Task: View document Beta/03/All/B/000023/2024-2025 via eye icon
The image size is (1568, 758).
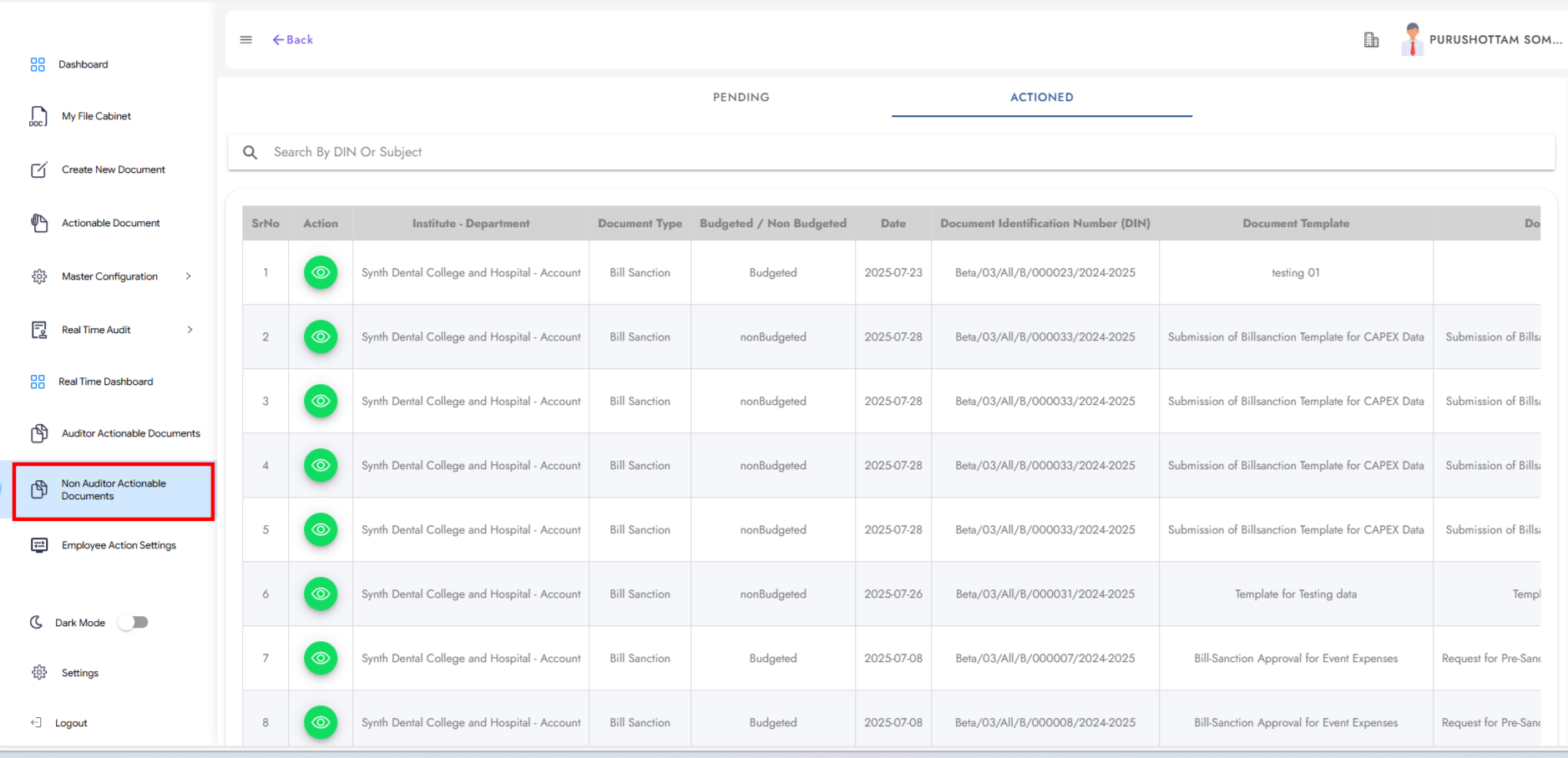Action: 321,272
